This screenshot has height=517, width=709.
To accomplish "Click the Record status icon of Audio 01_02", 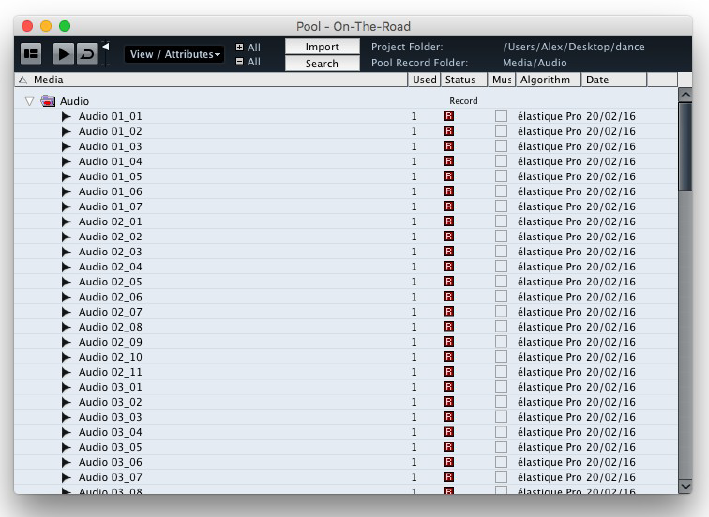I will pos(449,131).
